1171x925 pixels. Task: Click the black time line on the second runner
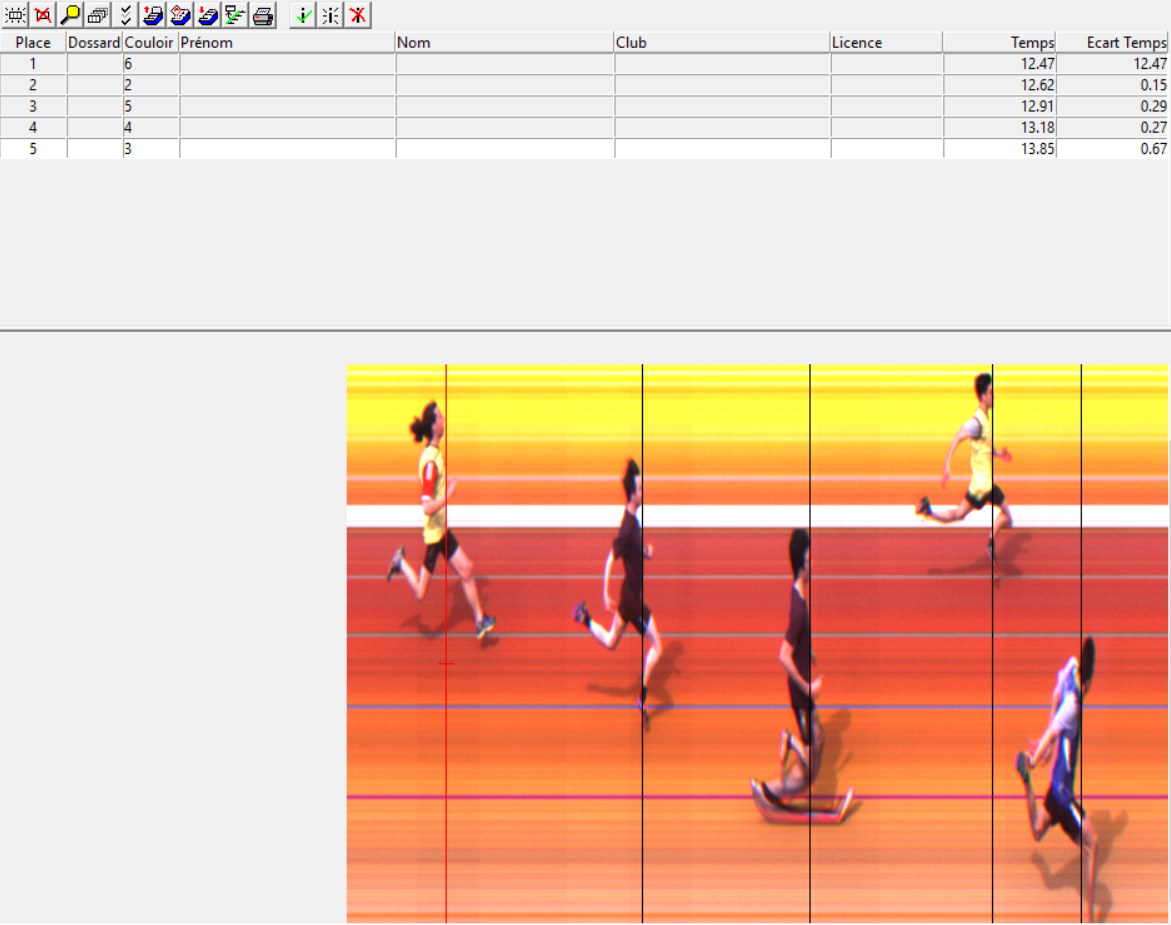pyautogui.click(x=642, y=644)
